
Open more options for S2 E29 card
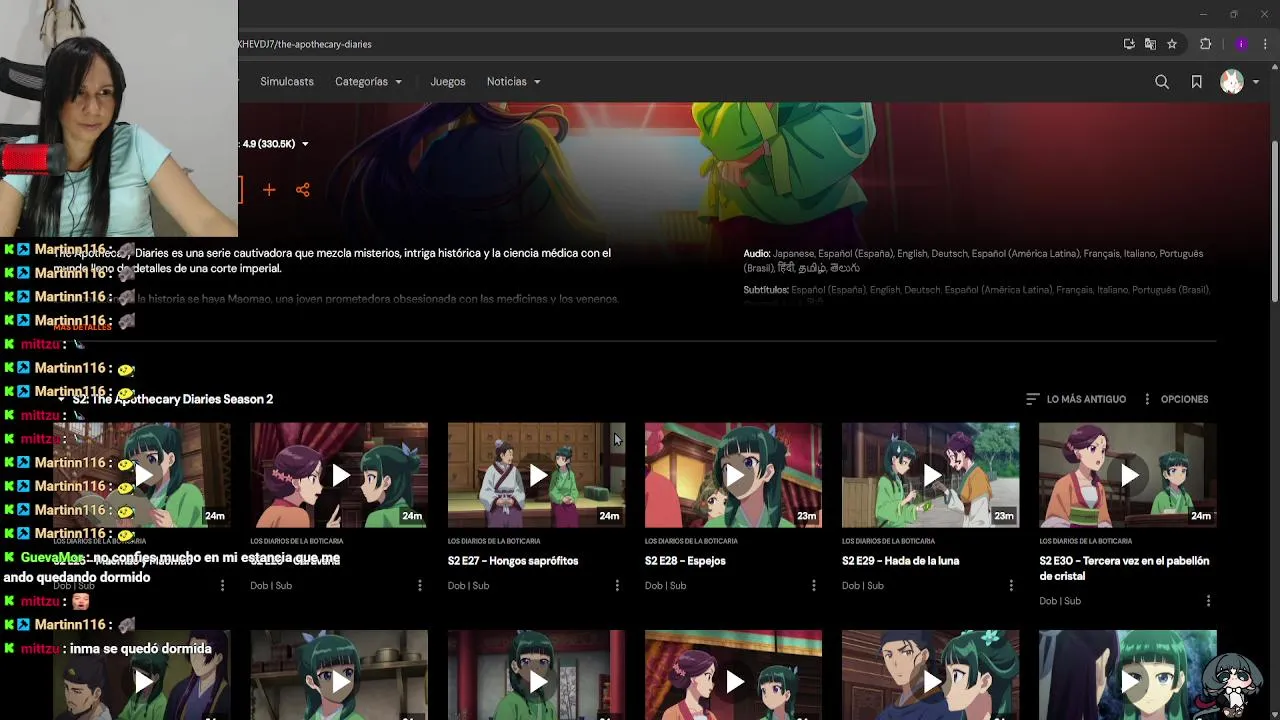(x=1011, y=586)
